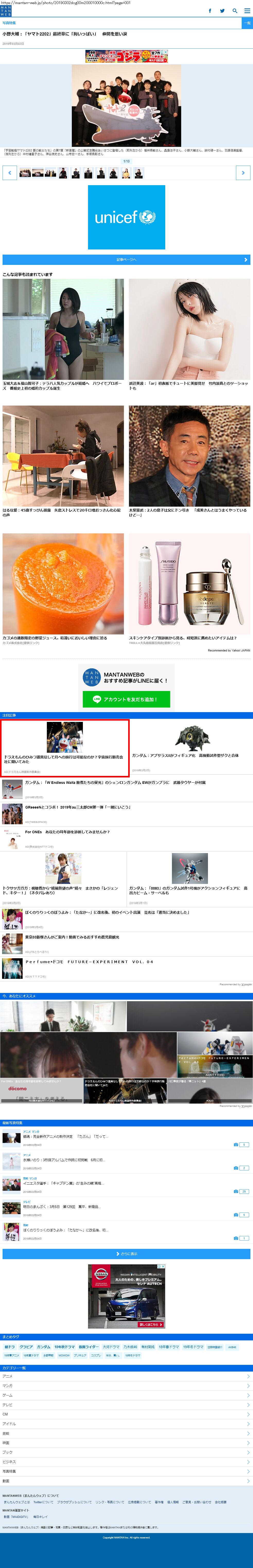Select the 大河ドラマ tag
Screen dimensions: 253x1568
(111, 1347)
